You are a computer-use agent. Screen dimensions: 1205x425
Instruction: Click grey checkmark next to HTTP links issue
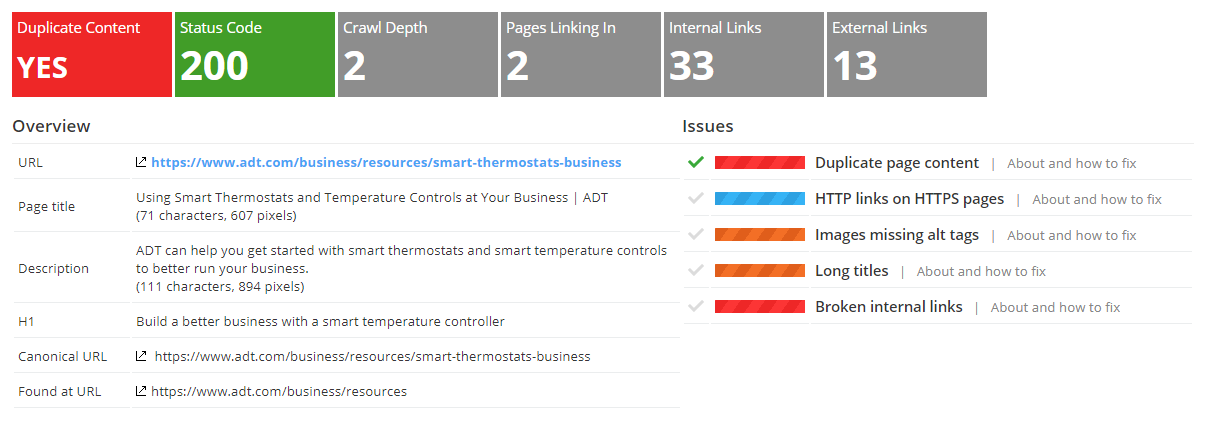pyautogui.click(x=696, y=198)
